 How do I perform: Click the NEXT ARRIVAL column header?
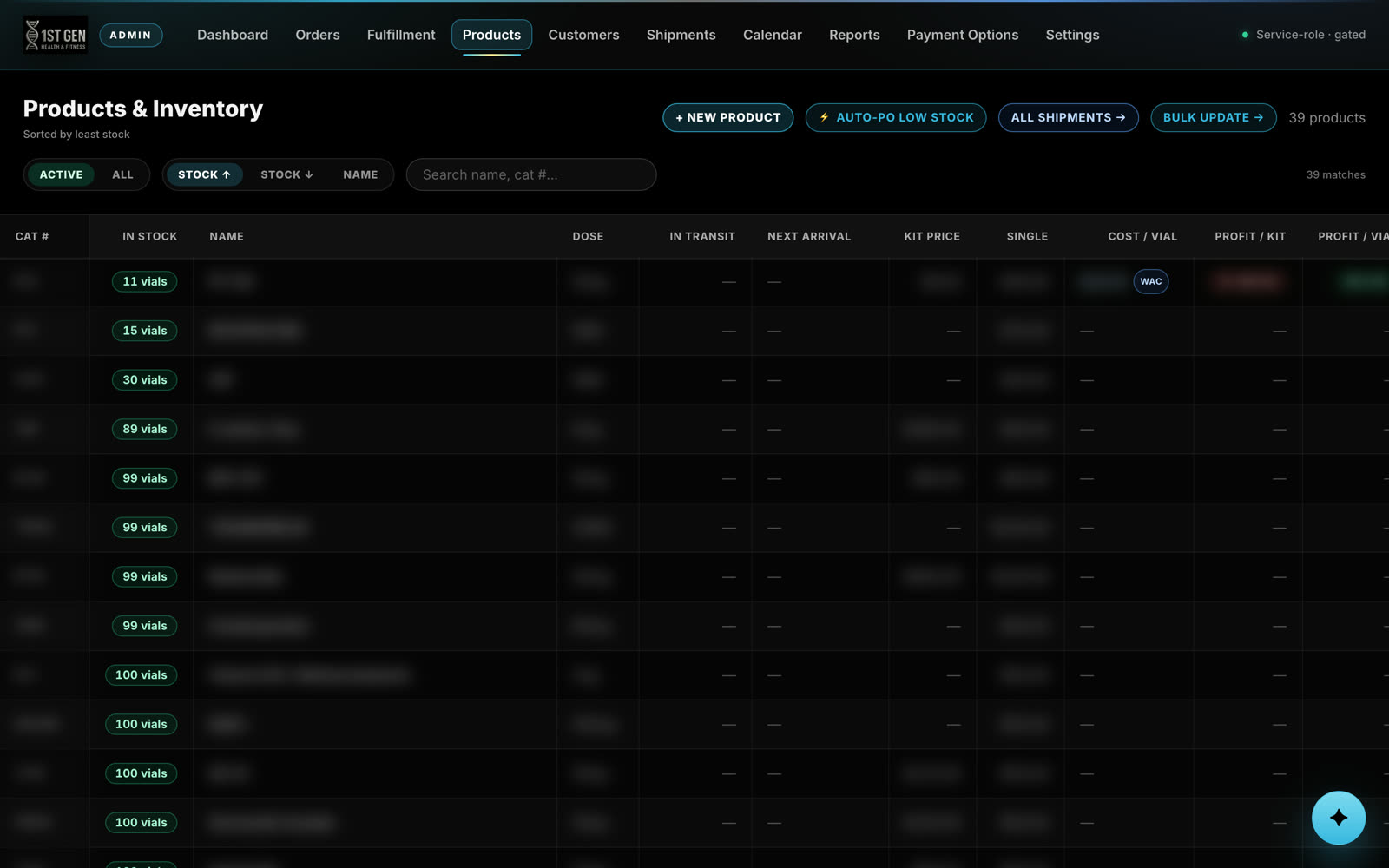click(809, 236)
